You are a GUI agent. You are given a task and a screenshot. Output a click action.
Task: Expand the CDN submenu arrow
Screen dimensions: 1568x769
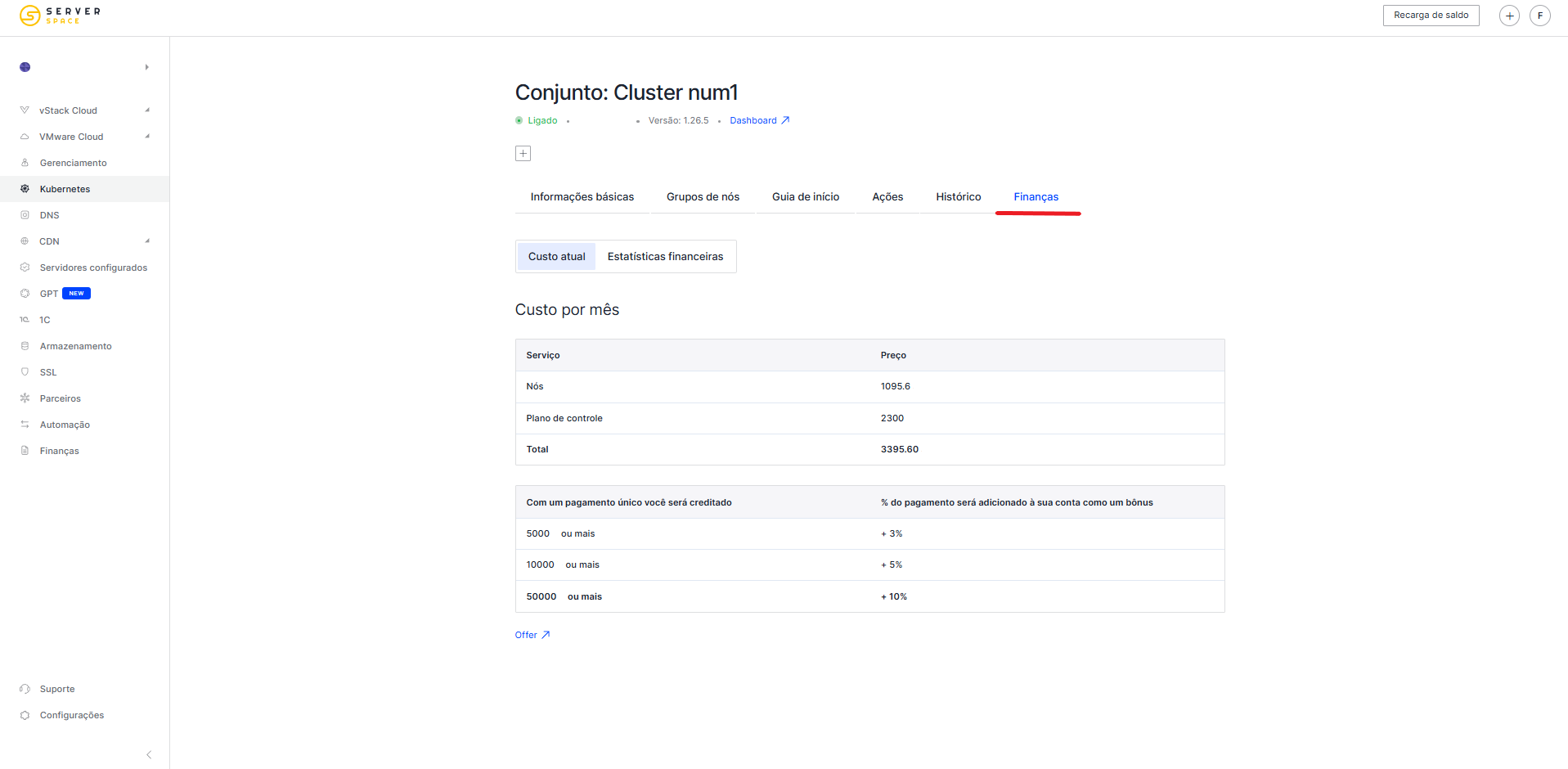point(147,241)
